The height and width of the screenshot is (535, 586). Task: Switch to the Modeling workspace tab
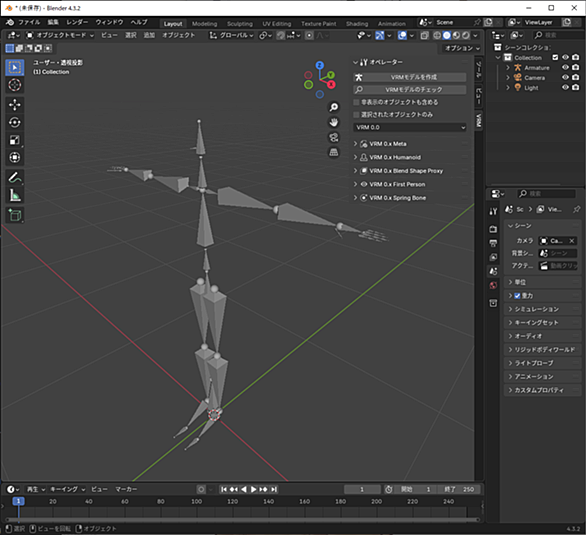[x=204, y=24]
